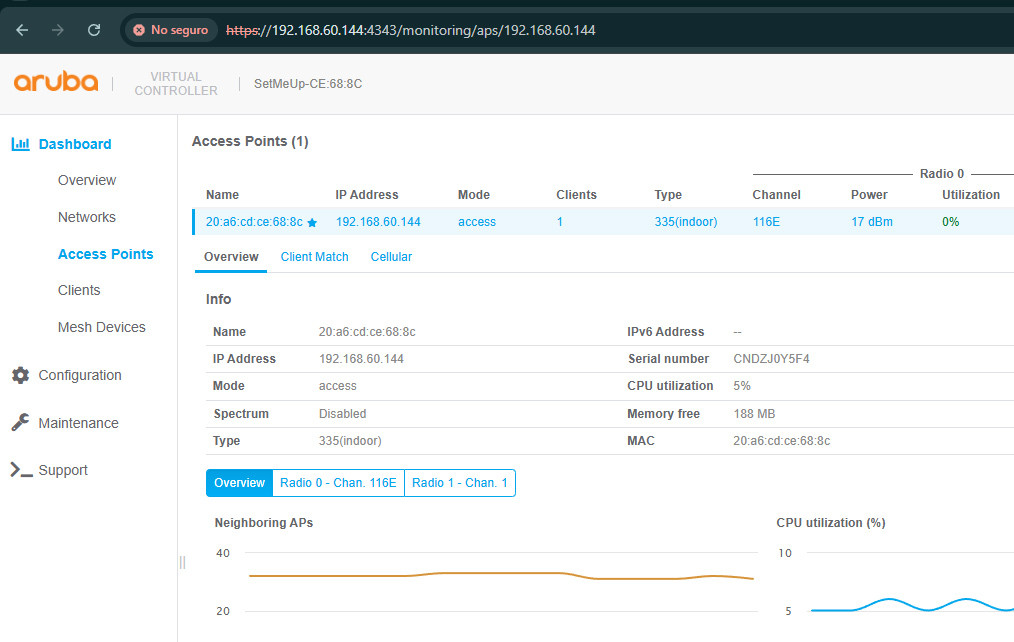Expand the Configuration menu section
Image resolution: width=1014 pixels, height=642 pixels.
[x=79, y=375]
